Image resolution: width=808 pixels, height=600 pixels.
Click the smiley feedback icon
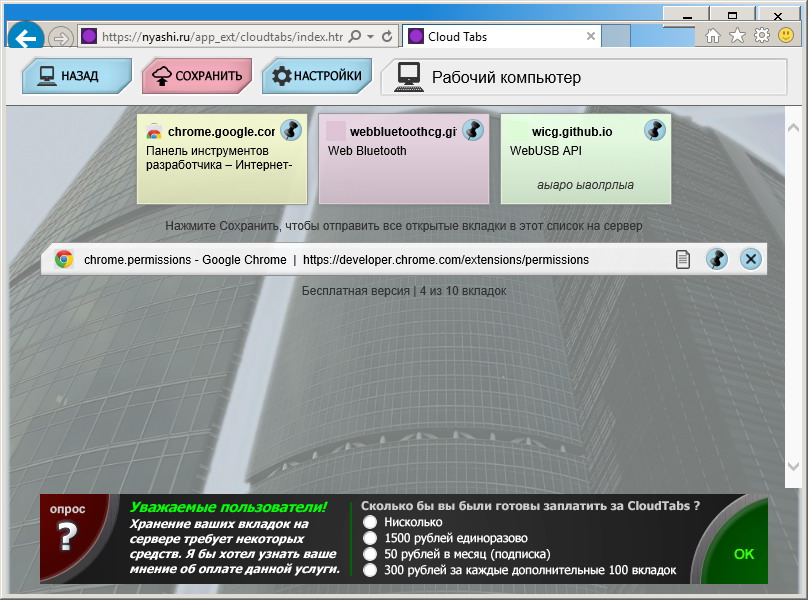[x=786, y=35]
